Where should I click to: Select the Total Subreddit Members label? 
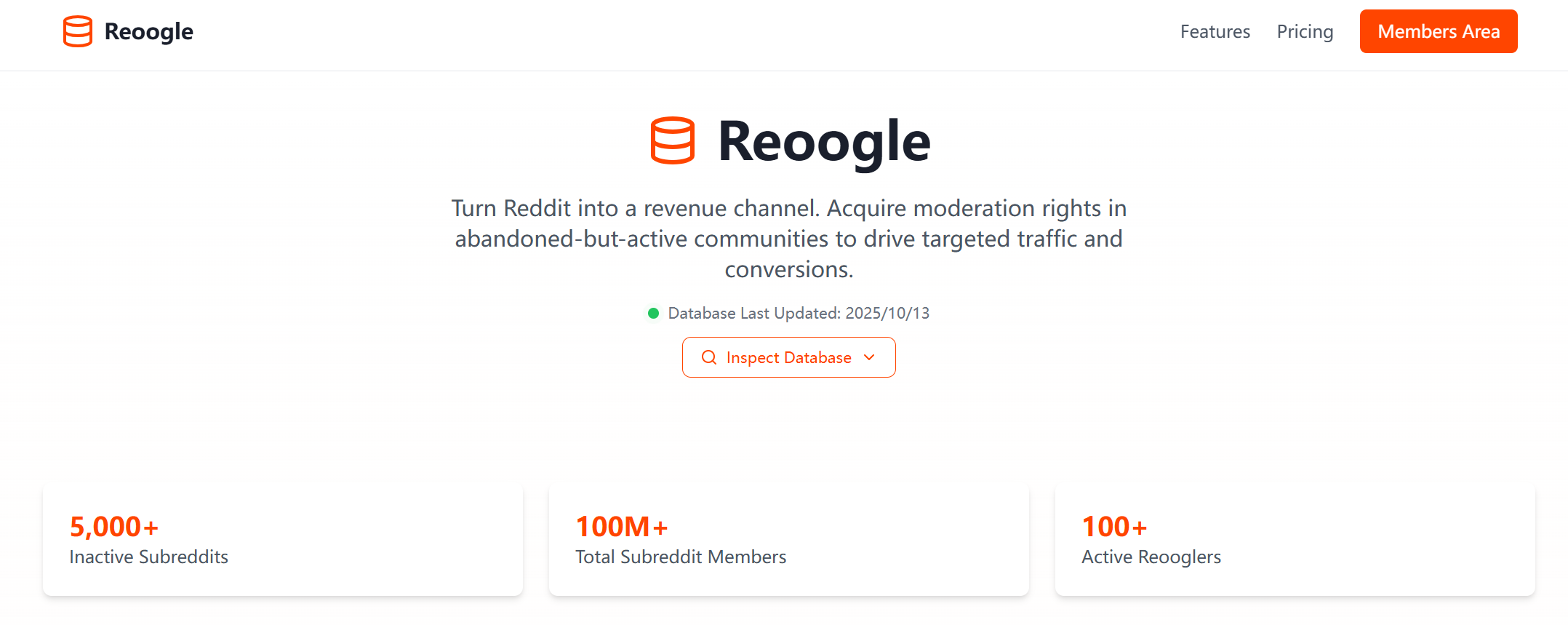(x=681, y=557)
